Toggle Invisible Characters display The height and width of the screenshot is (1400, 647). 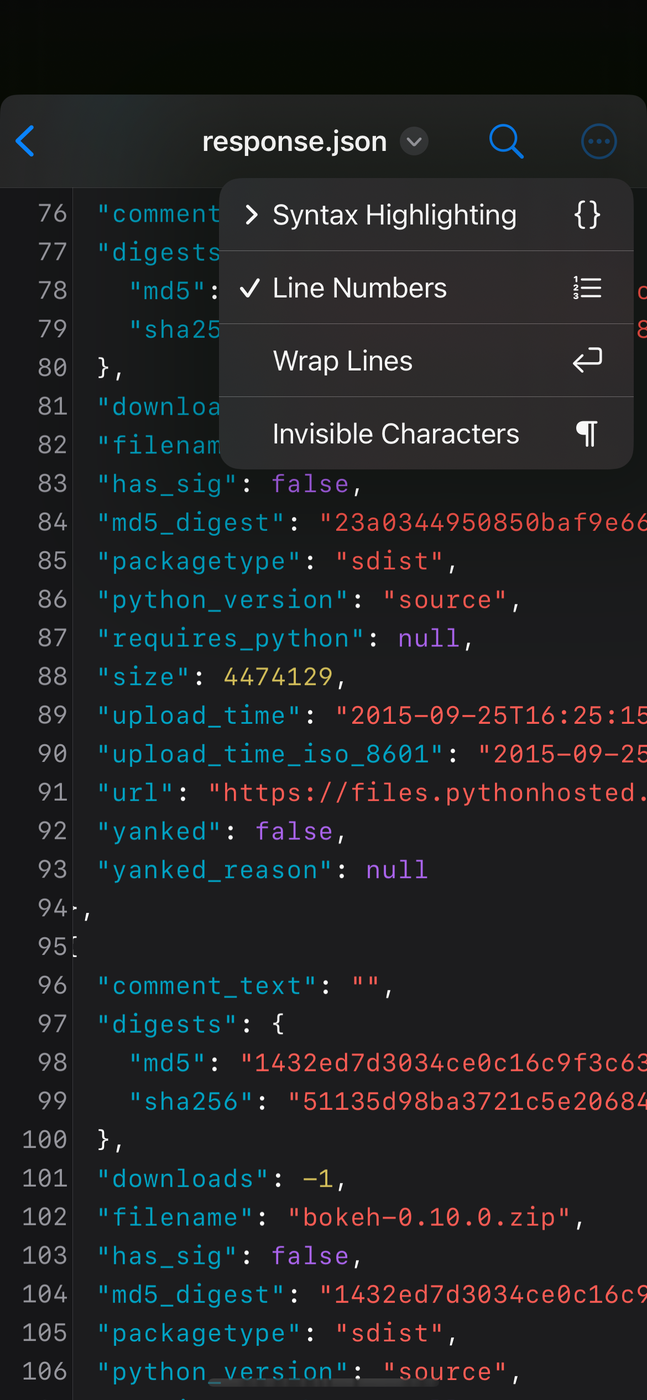pos(396,434)
